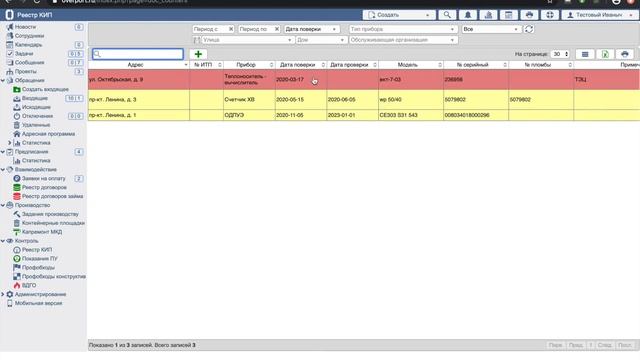Open Реестр договоров in the sidebar
640x360 pixels.
pos(44,188)
